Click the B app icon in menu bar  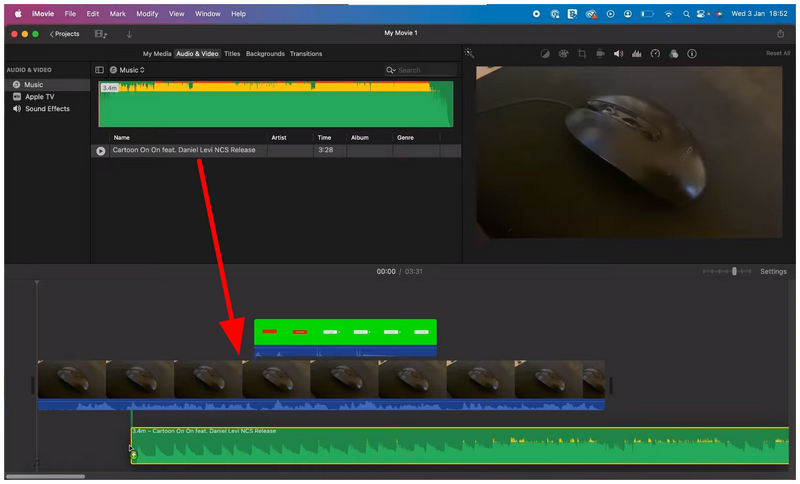(572, 14)
